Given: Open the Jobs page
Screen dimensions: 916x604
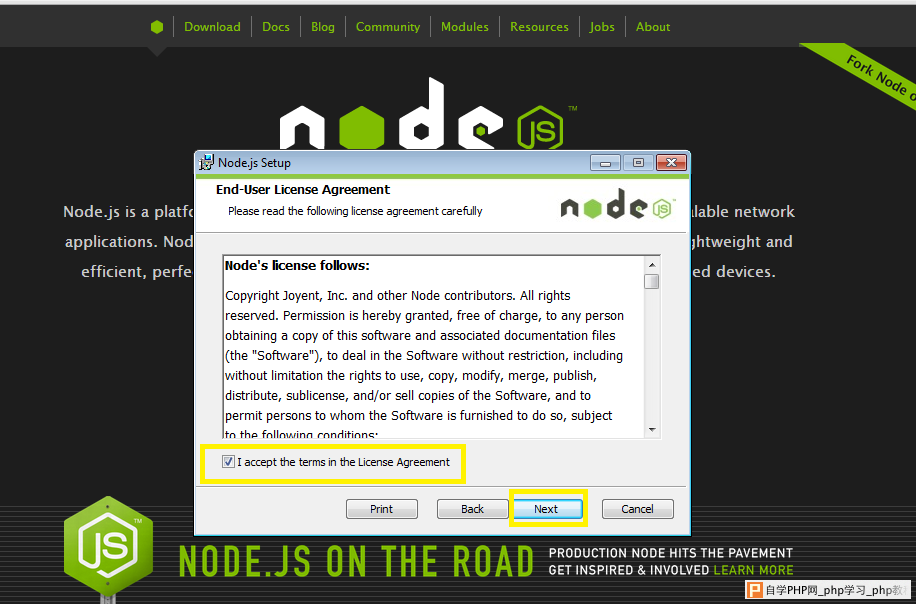Looking at the screenshot, I should click(602, 27).
